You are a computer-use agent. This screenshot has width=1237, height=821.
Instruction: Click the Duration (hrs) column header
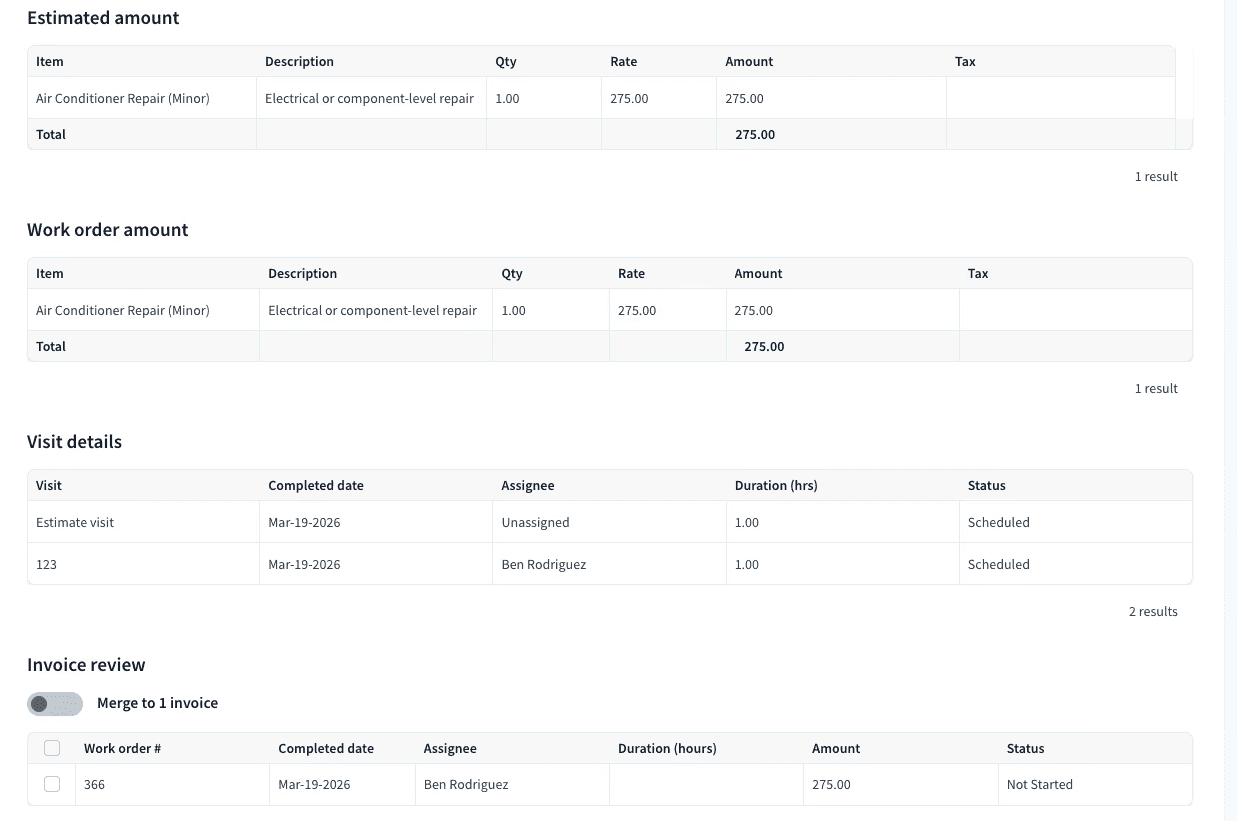[x=776, y=485]
